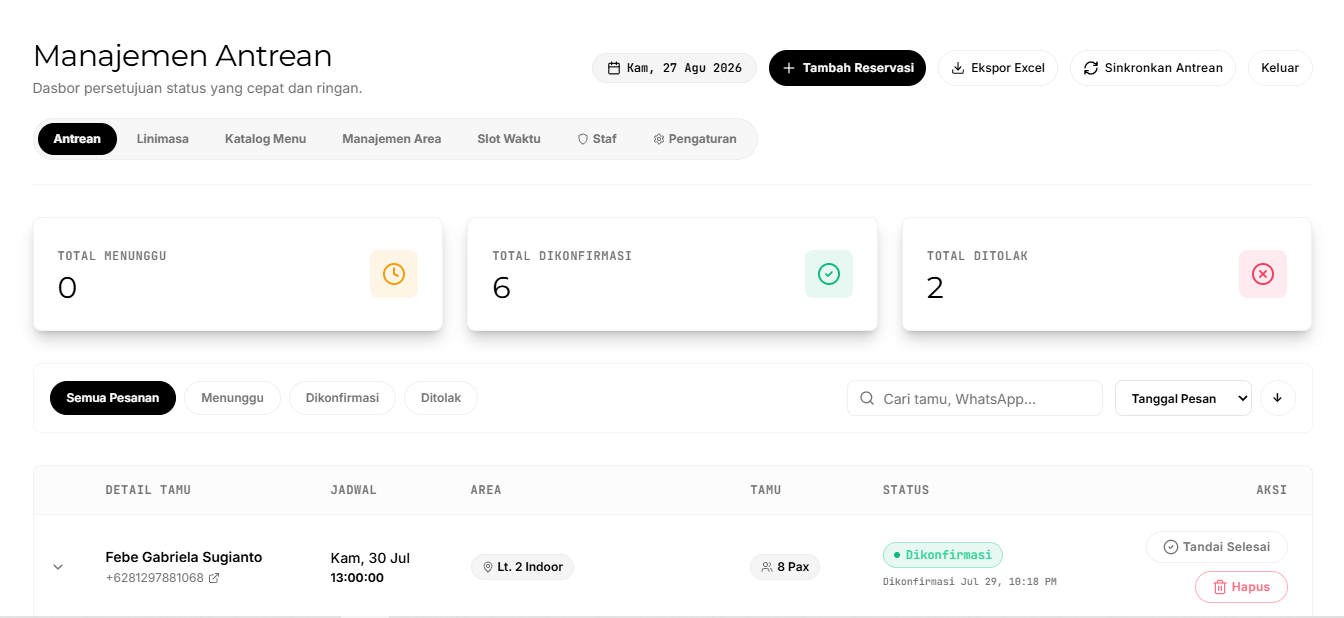This screenshot has height=618, width=1344.
Task: Open the Tanggal Pesan sort dropdown
Action: (x=1183, y=398)
